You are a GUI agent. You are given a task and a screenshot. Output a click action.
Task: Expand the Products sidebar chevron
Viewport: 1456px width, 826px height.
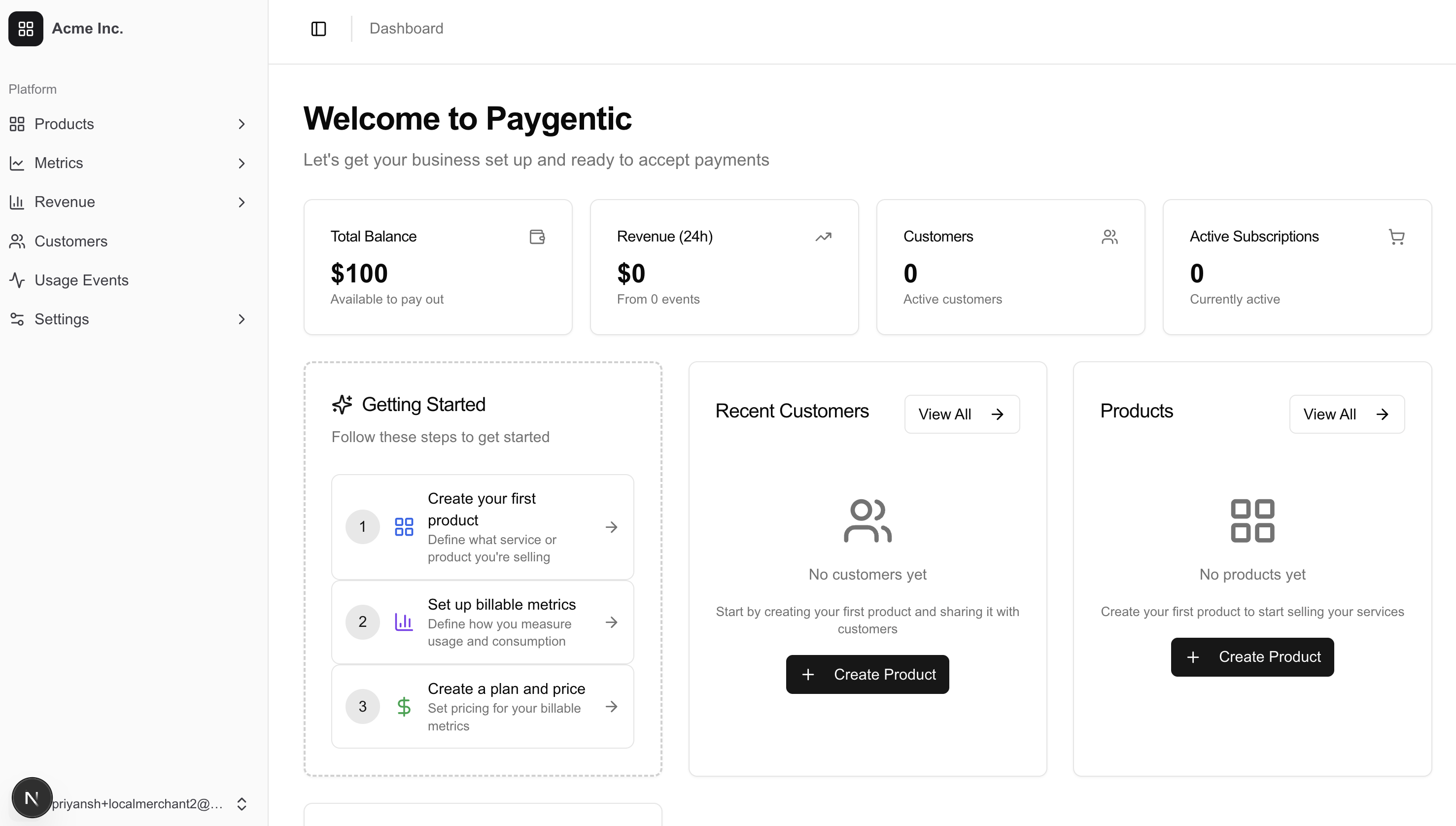pos(242,124)
